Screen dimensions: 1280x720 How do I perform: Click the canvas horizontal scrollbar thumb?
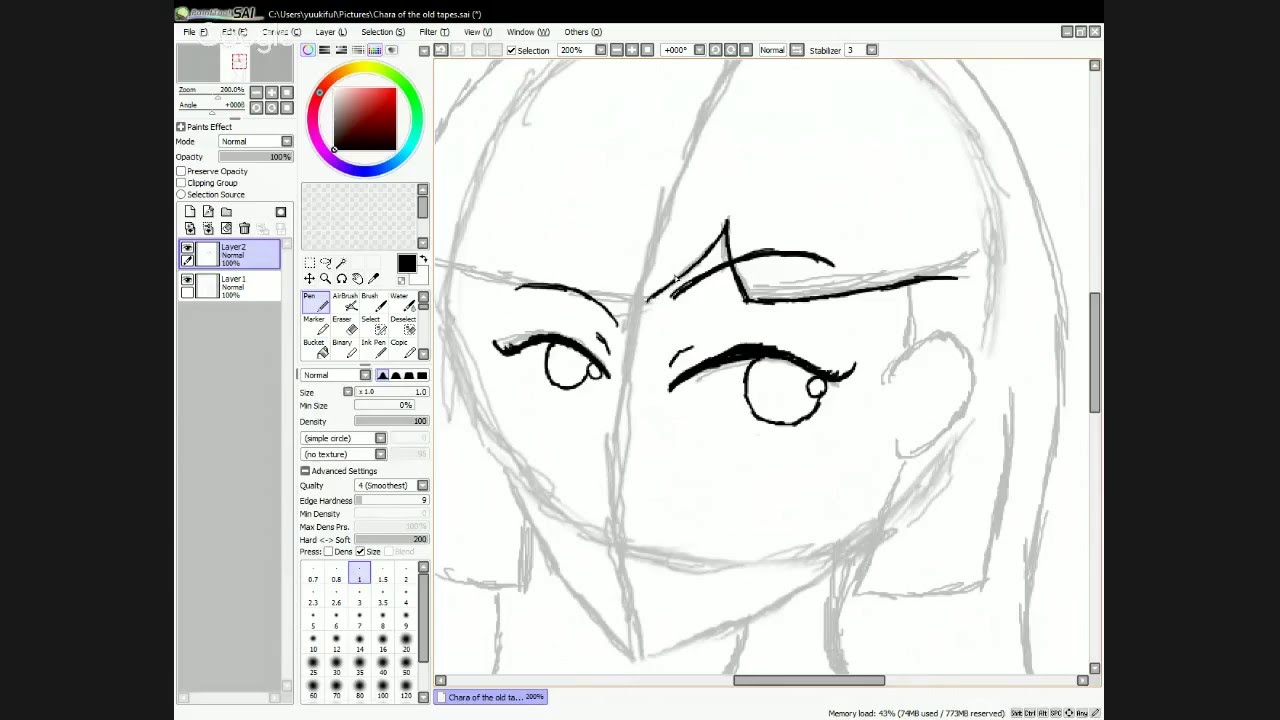[809, 681]
